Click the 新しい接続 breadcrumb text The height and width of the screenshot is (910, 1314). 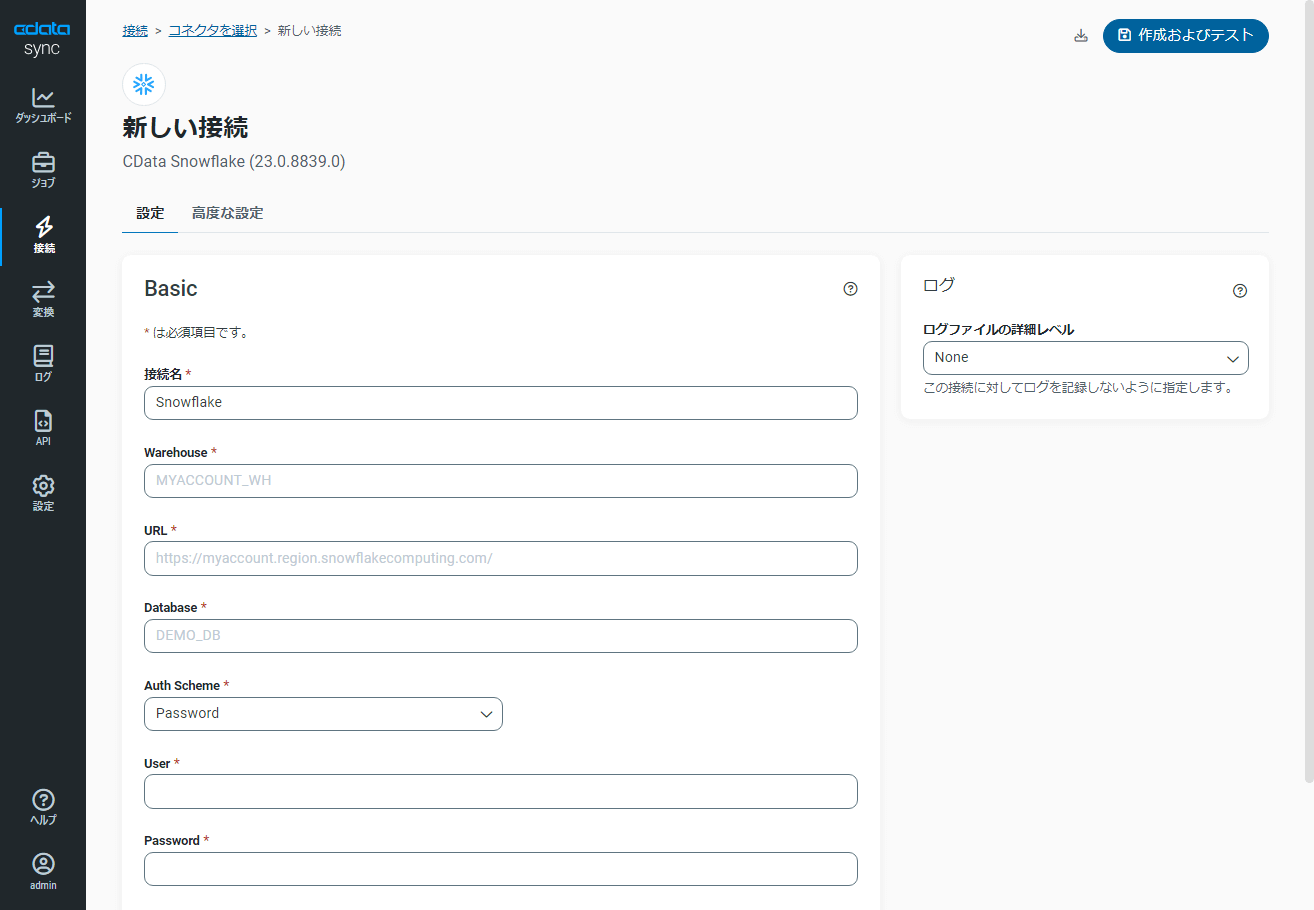coord(310,31)
